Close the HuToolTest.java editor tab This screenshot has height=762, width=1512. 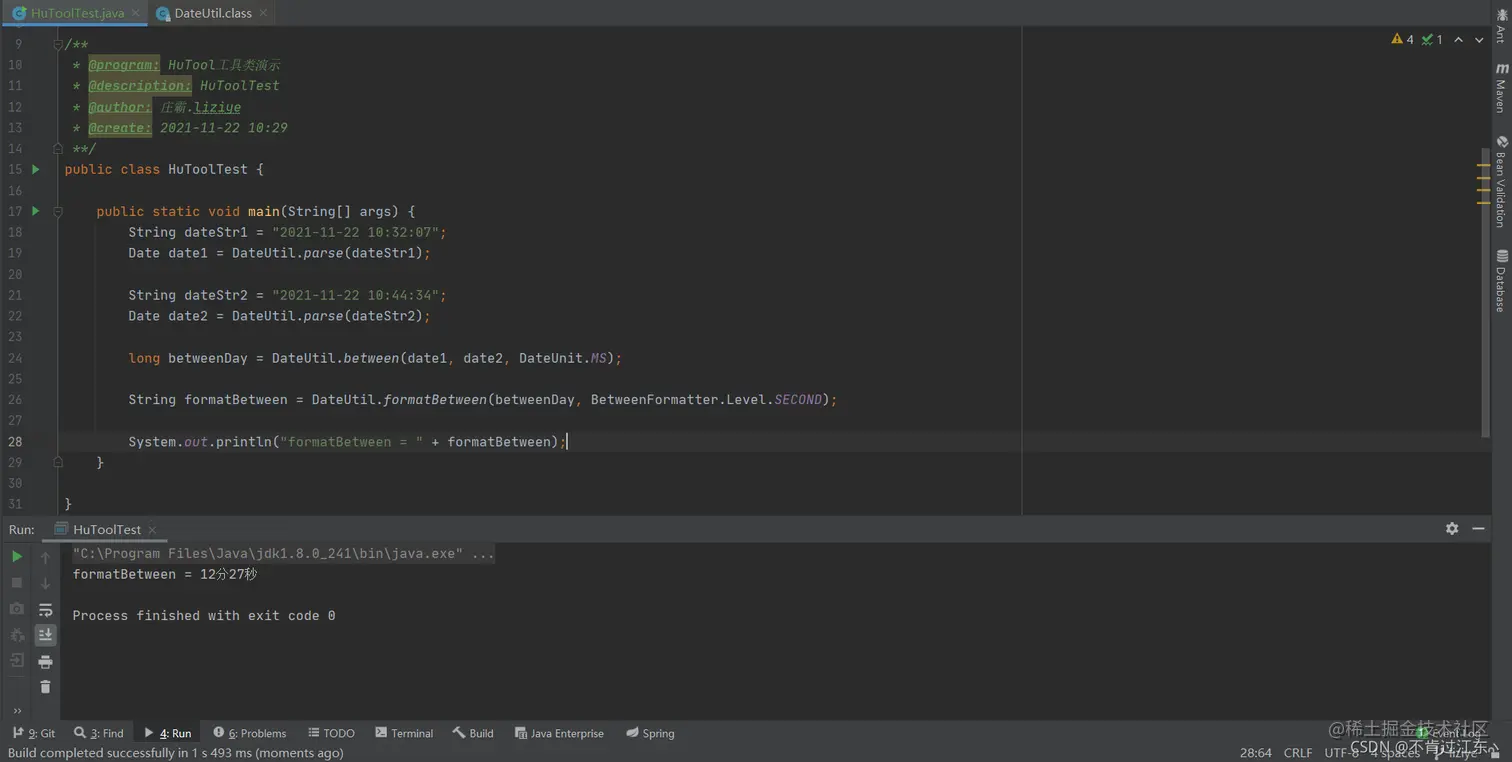136,13
